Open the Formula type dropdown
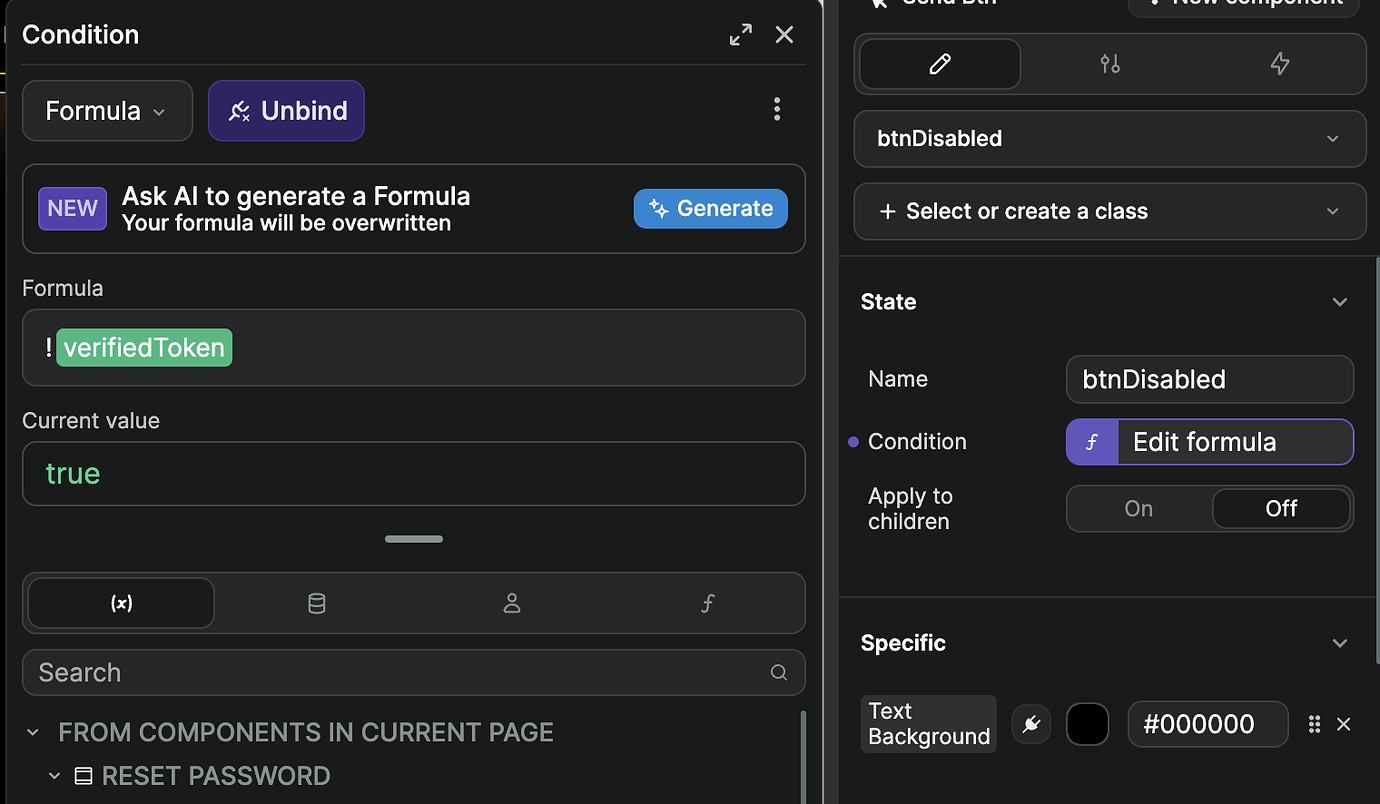 [x=107, y=110]
